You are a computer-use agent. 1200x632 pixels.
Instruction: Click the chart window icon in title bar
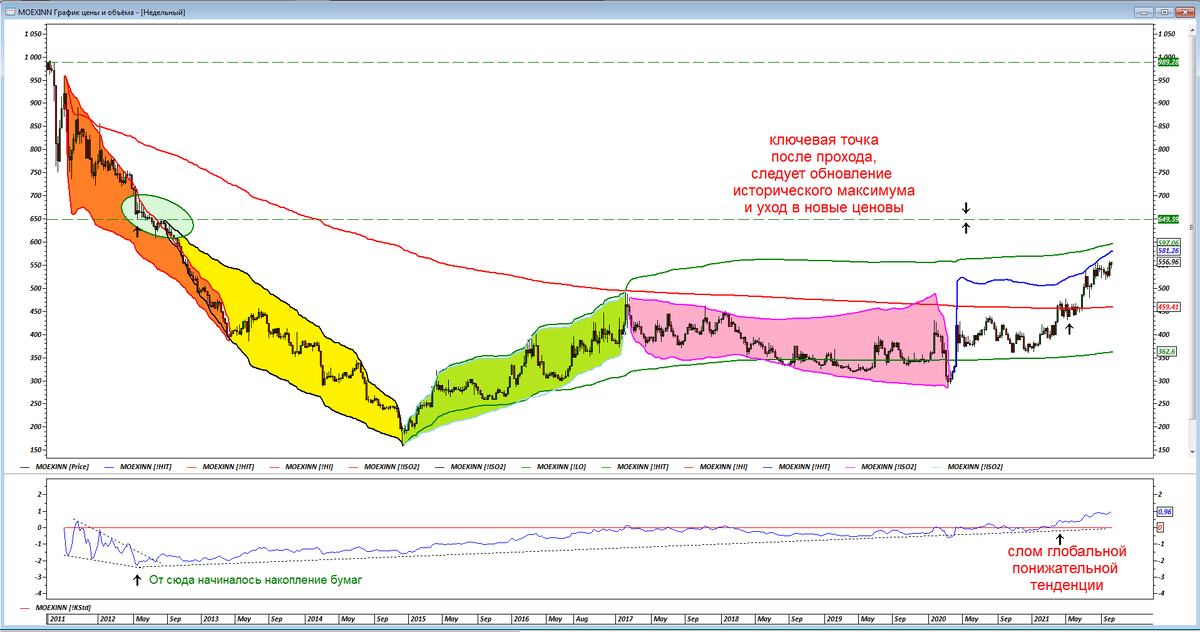coord(9,10)
